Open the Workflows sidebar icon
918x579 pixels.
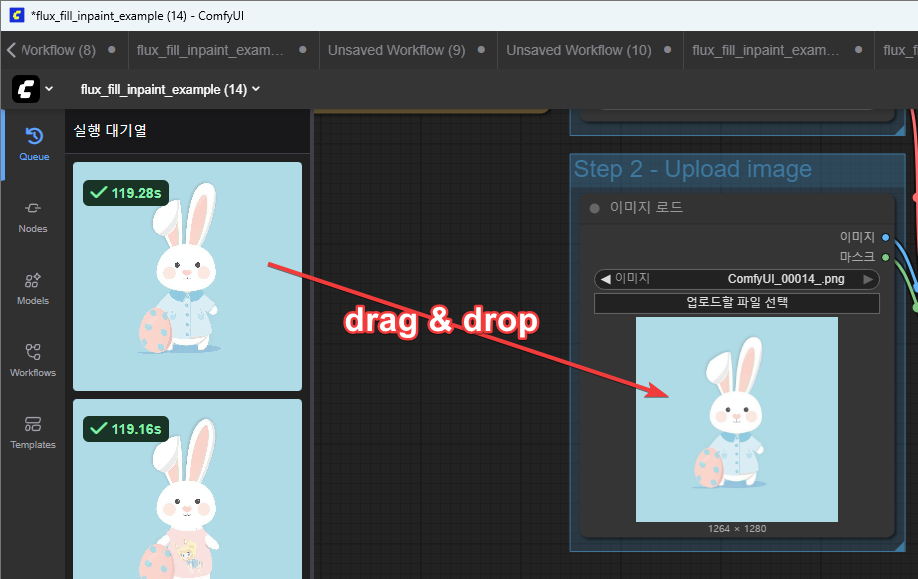(x=33, y=359)
